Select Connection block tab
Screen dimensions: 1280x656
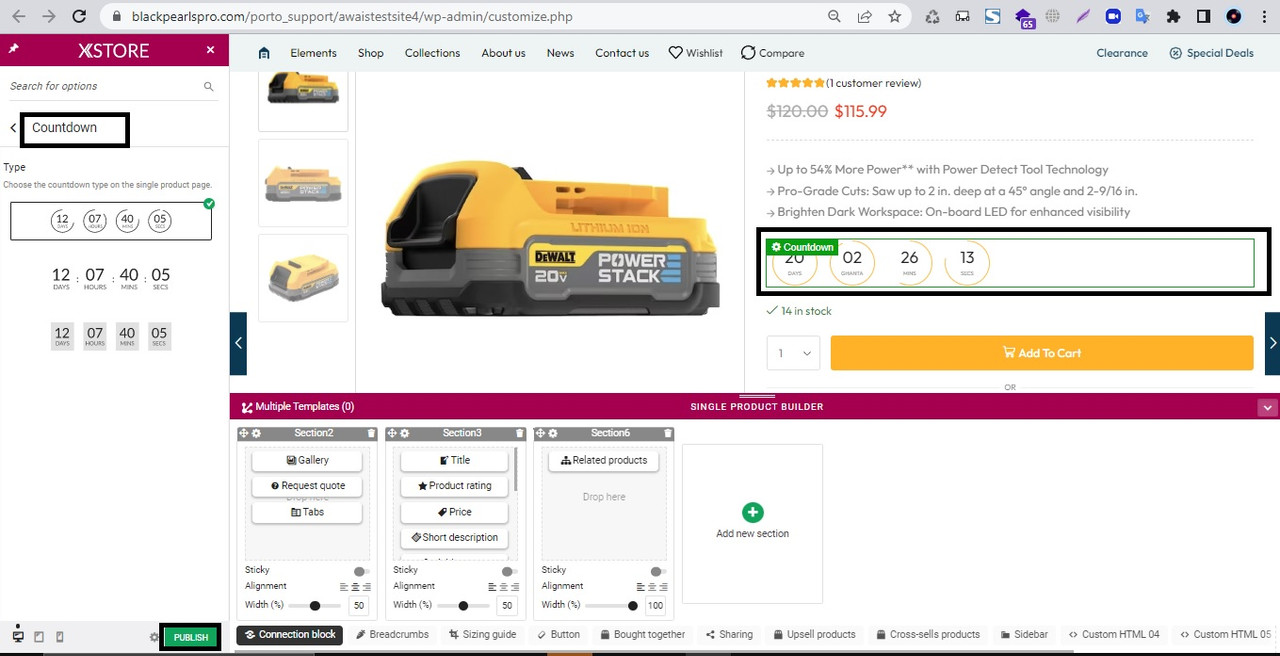click(x=290, y=635)
